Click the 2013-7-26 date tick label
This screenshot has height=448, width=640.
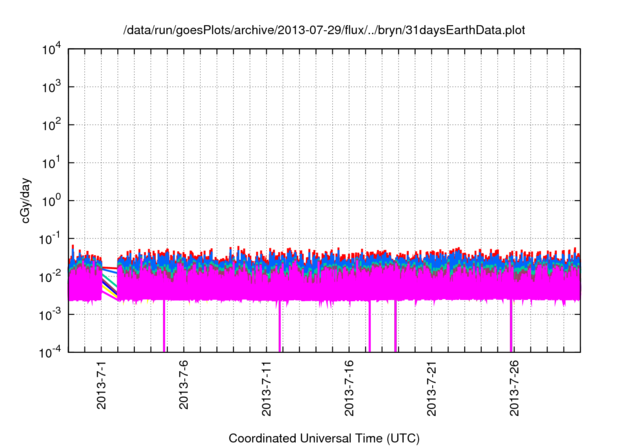[x=514, y=388]
